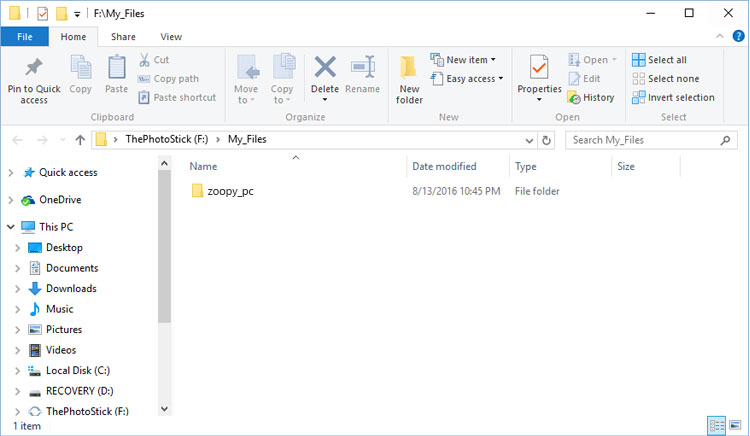Click Invert selection
750x436 pixels.
672,98
